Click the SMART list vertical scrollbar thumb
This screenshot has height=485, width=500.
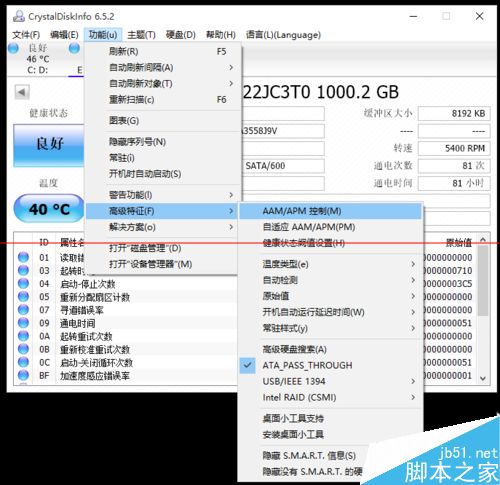(483, 281)
